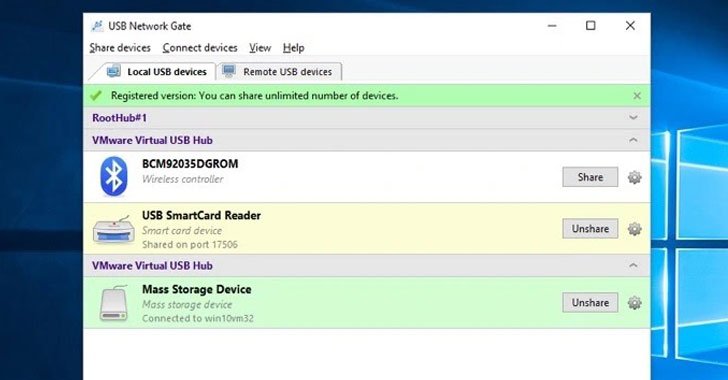The width and height of the screenshot is (728, 380).
Task: Maximize the USB Network Gate window
Action: pyautogui.click(x=591, y=26)
